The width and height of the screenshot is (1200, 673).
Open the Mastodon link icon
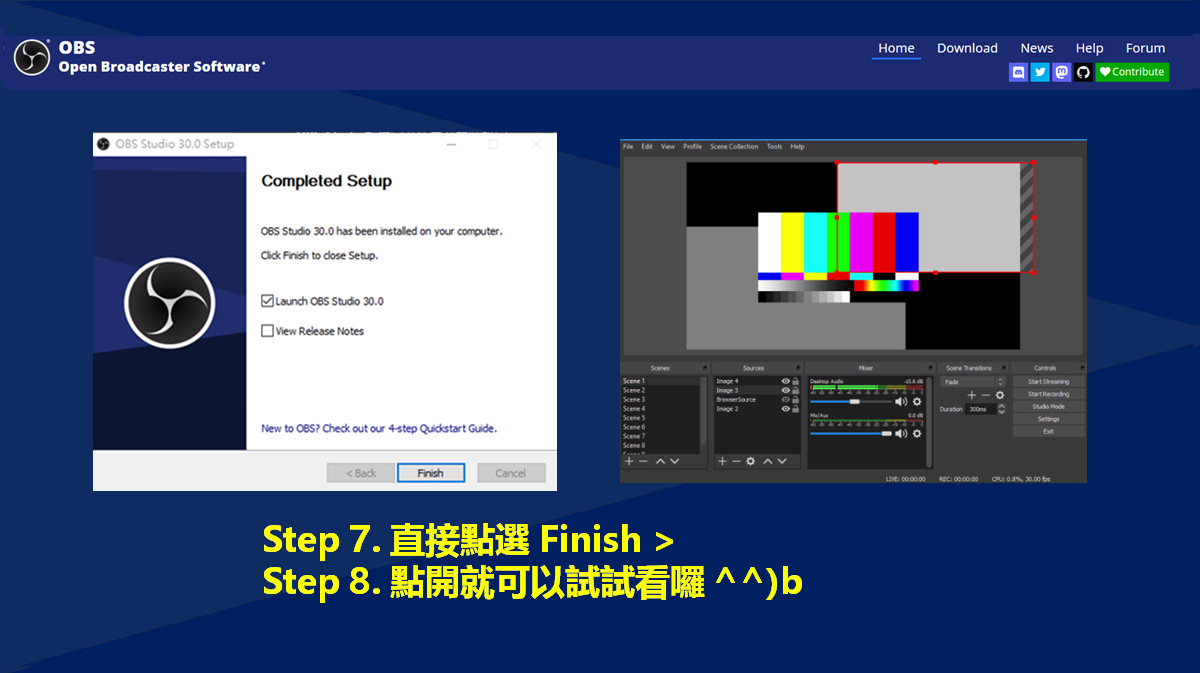click(1062, 72)
